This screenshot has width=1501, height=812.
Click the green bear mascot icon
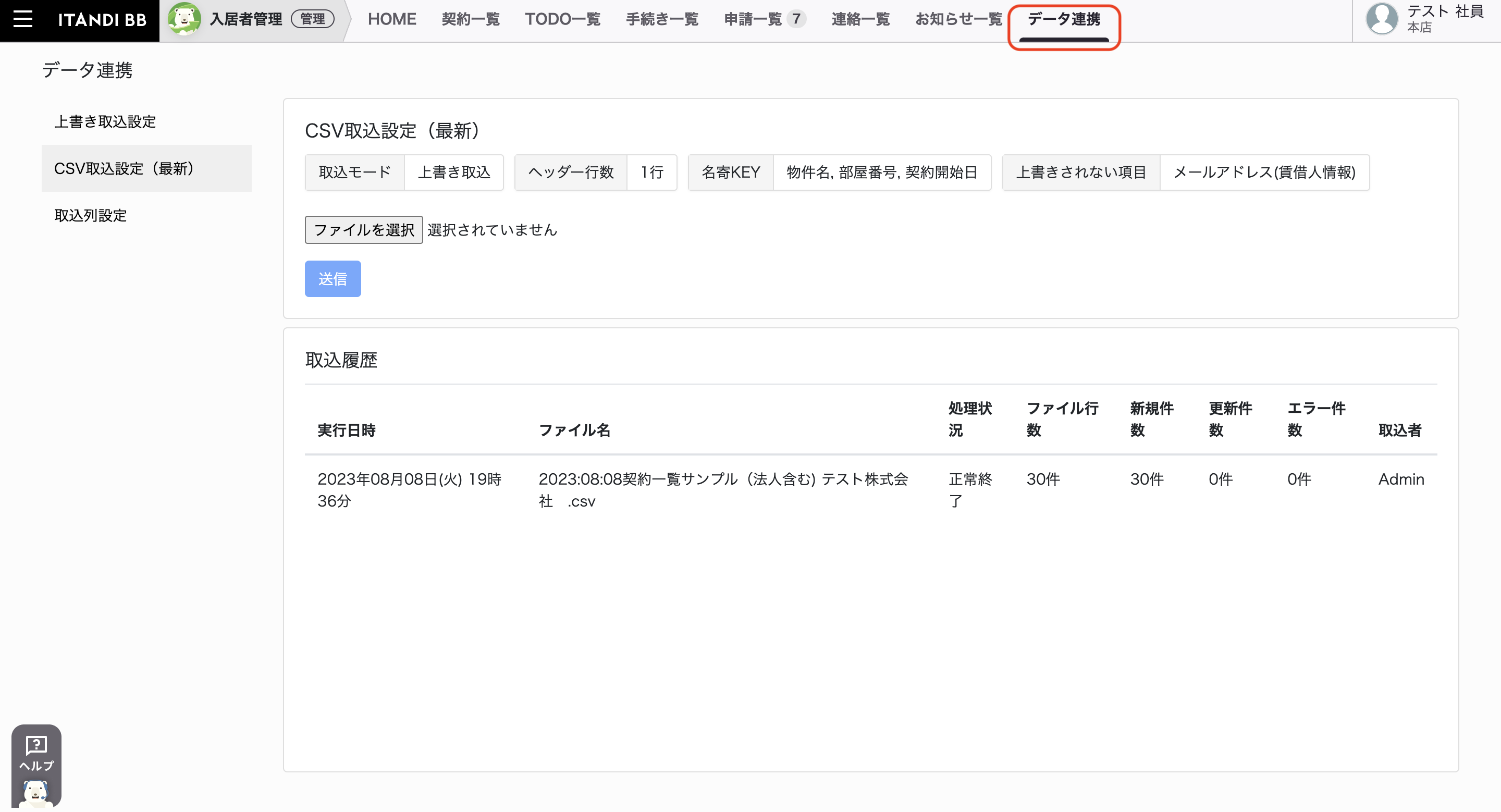183,19
